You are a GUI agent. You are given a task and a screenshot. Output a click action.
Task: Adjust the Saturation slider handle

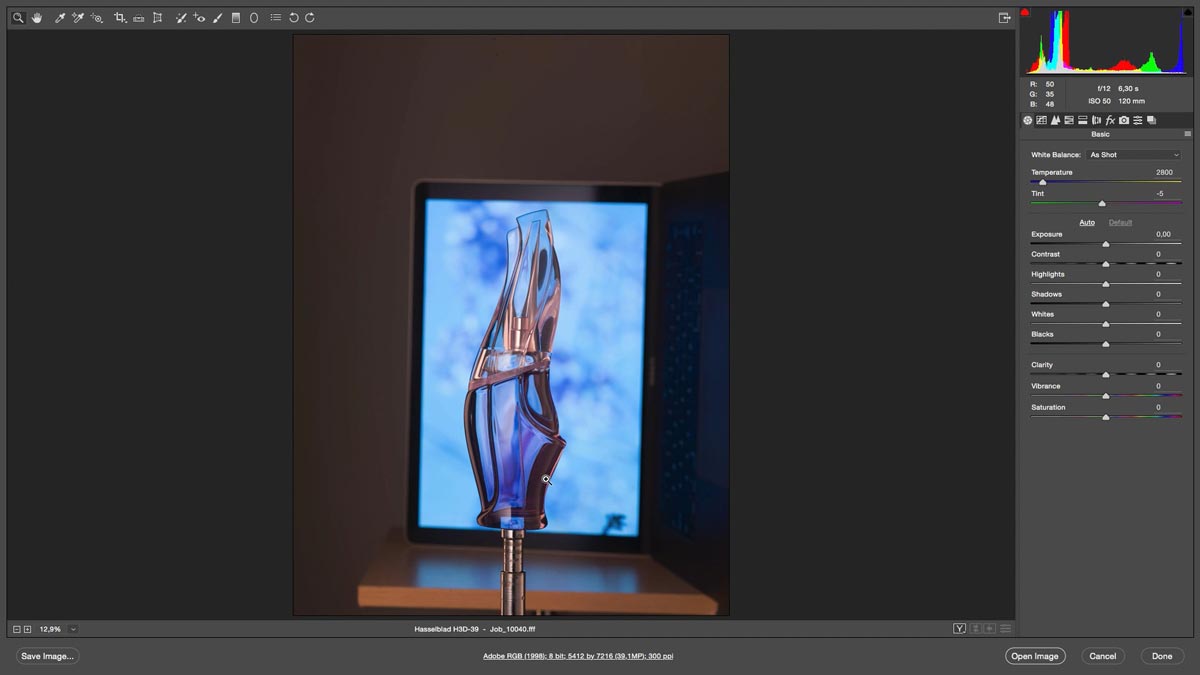[x=1106, y=416]
